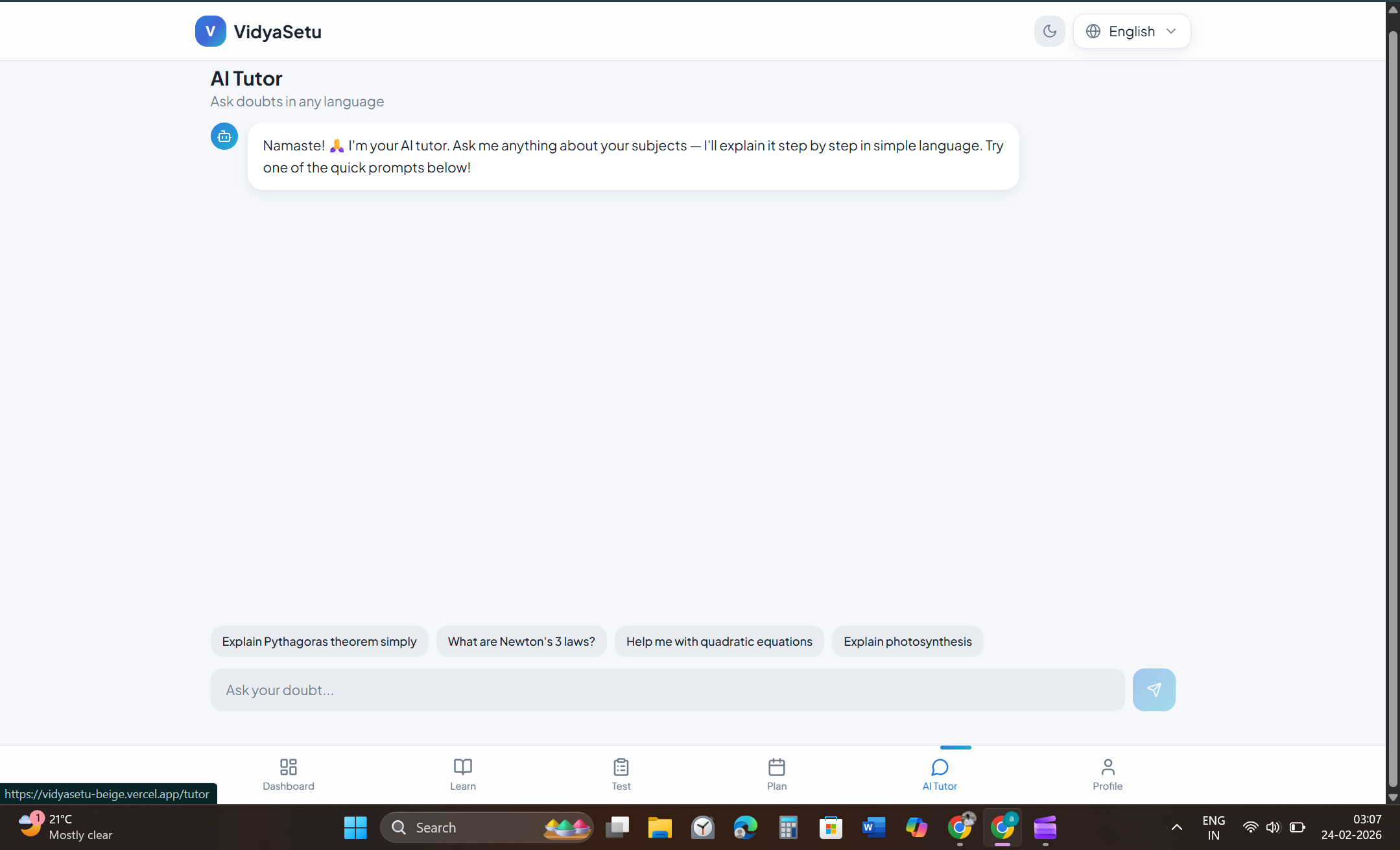Image resolution: width=1400 pixels, height=850 pixels.
Task: Select "Explain photosynthesis" quick prompt
Action: 907,641
